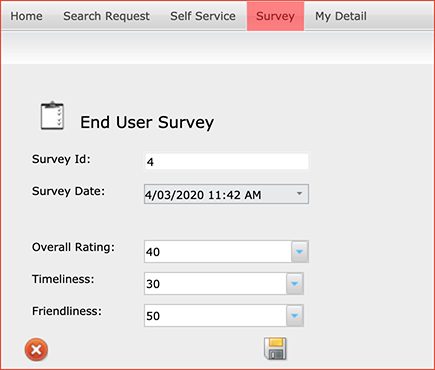
Task: Click the Survey Date value 4/03/2020 11:42 AM
Action: click(203, 195)
